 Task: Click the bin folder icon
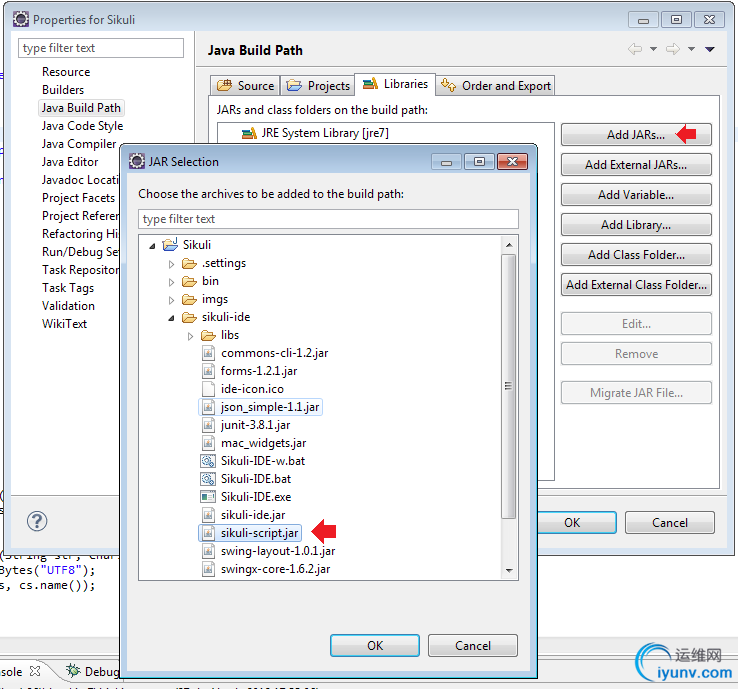(x=189, y=281)
